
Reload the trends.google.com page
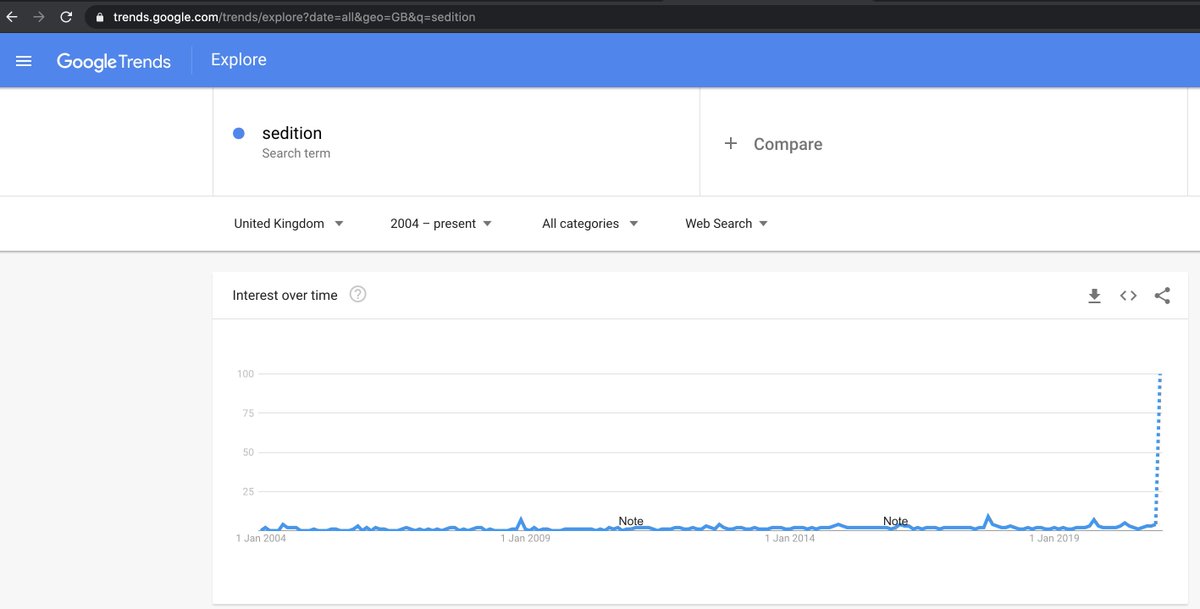pyautogui.click(x=66, y=16)
